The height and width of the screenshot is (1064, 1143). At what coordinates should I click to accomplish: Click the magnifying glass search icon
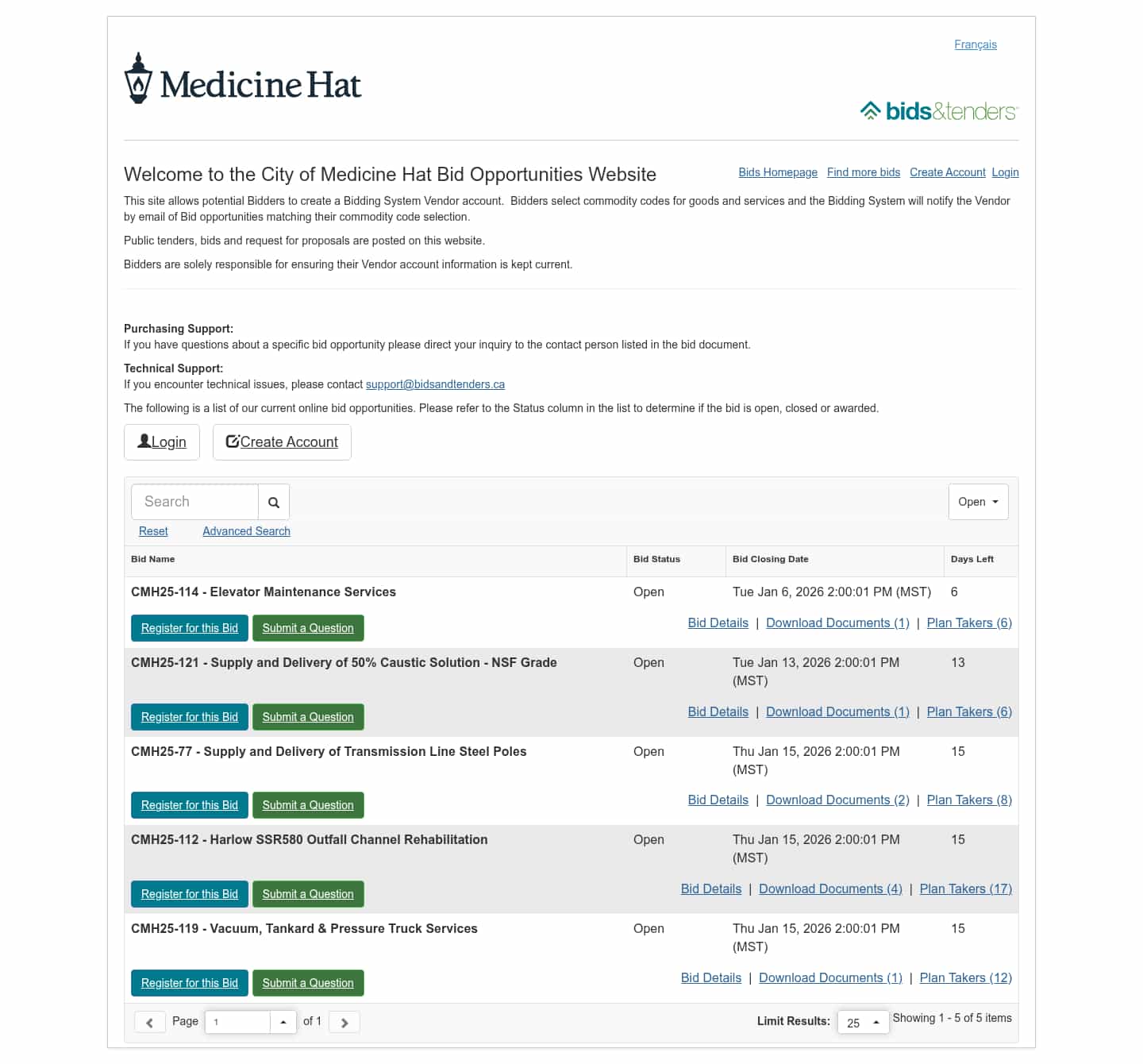(x=274, y=503)
